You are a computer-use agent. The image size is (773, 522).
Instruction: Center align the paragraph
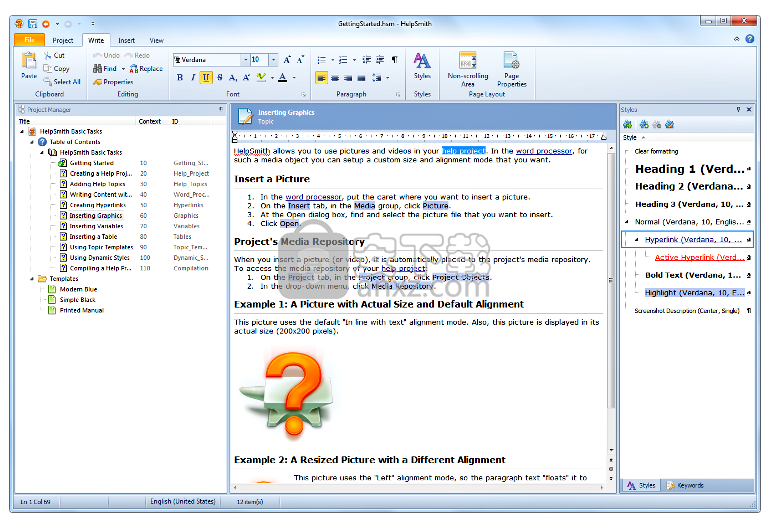point(335,78)
